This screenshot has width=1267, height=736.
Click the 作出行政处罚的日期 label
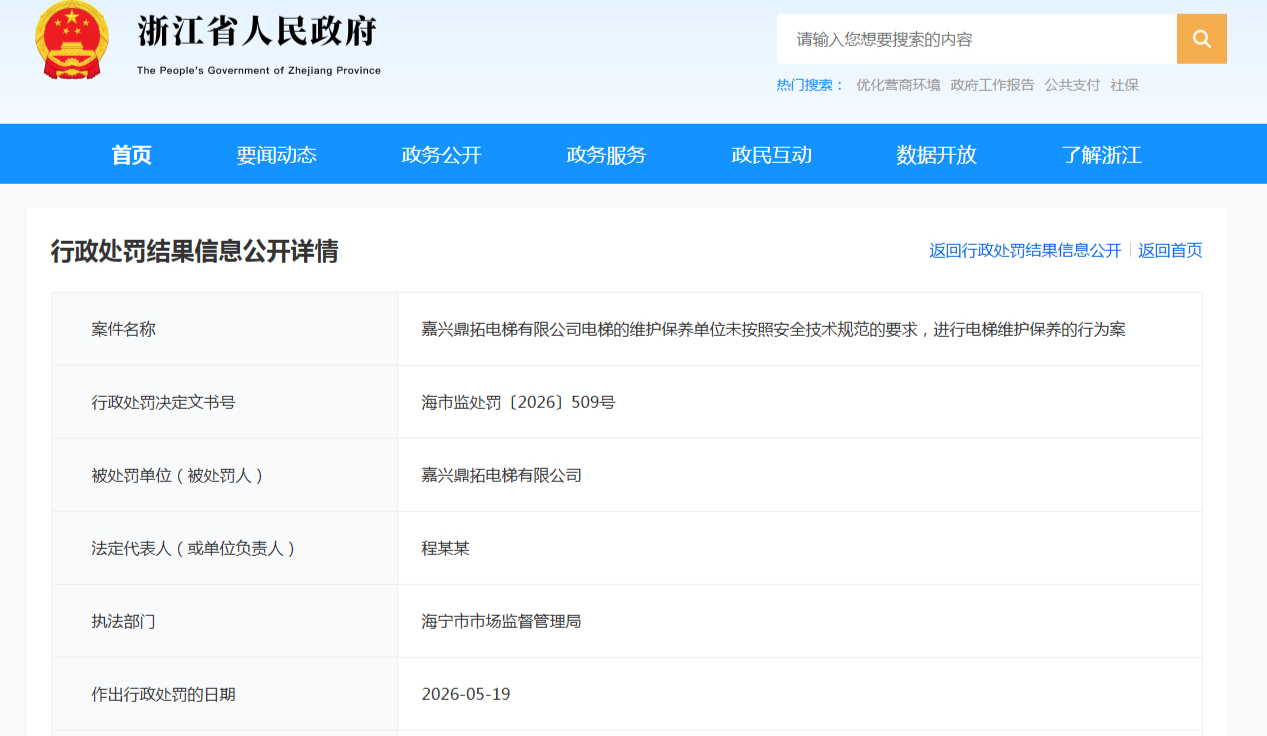[x=163, y=694]
